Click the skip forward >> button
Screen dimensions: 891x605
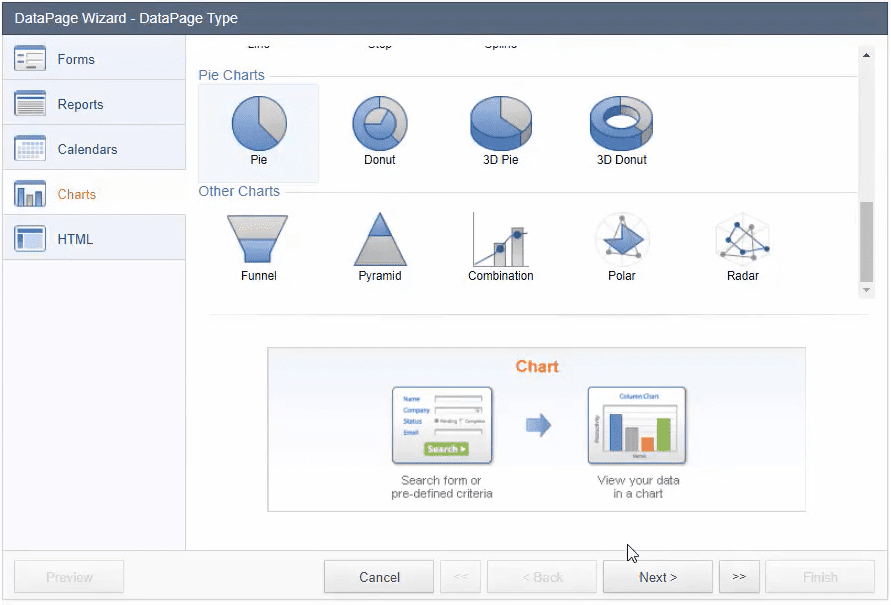tap(739, 577)
